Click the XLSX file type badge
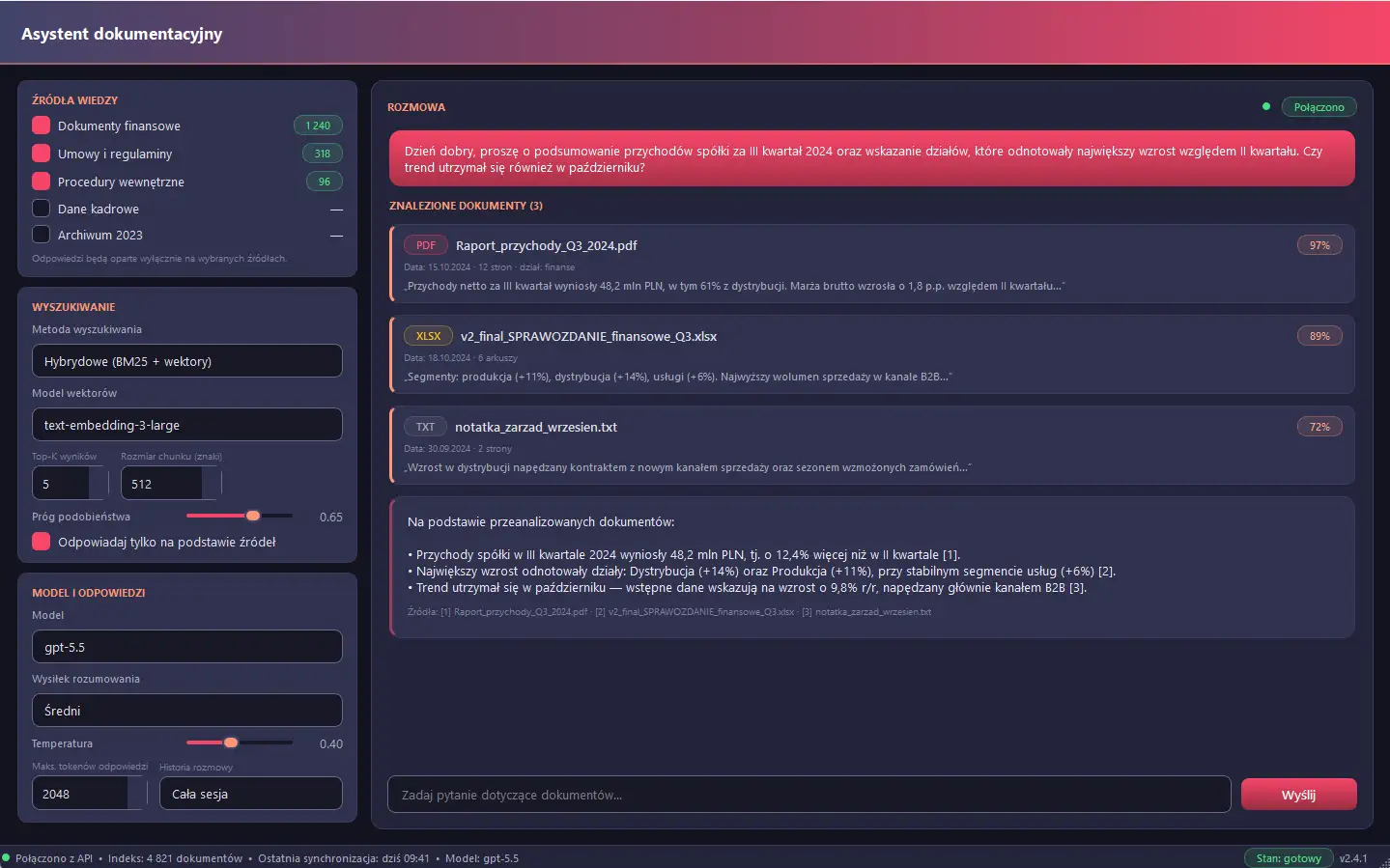1390x868 pixels. coord(428,336)
